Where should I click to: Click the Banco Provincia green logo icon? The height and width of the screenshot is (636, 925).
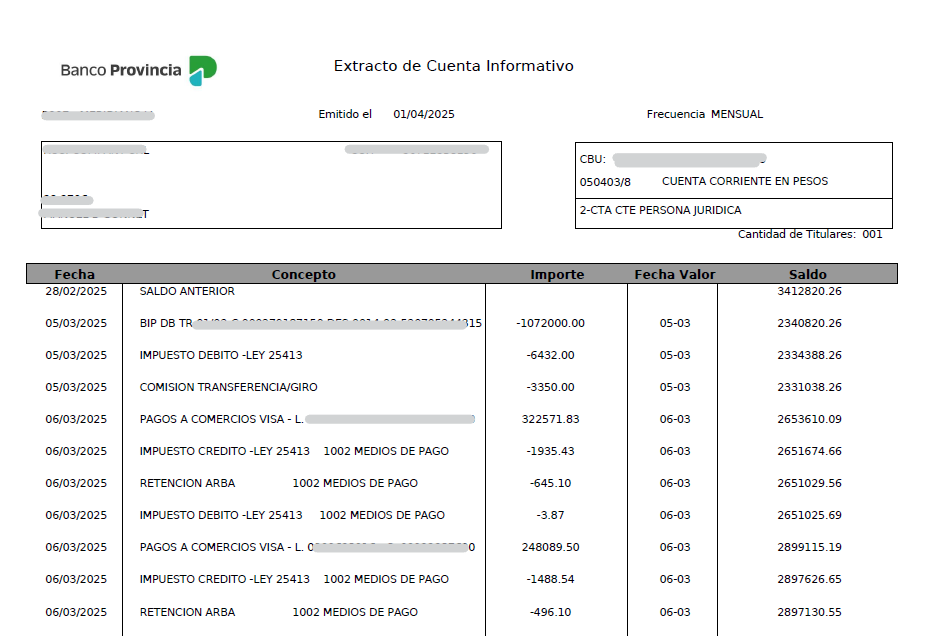(202, 70)
